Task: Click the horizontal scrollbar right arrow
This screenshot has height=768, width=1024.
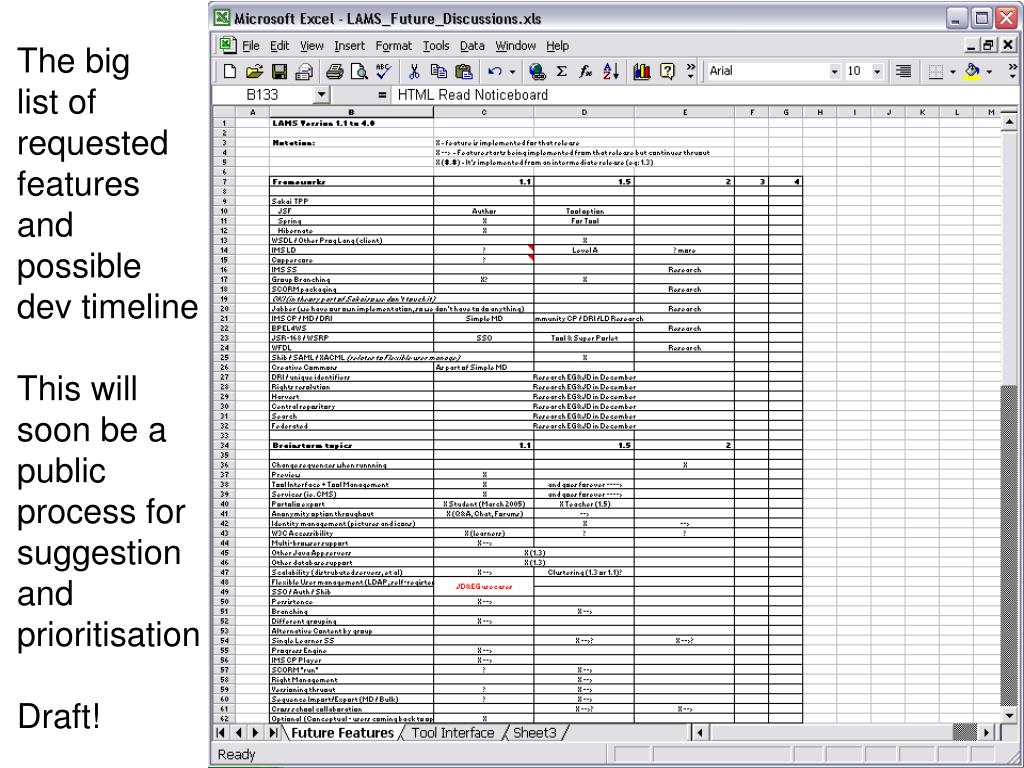Action: [x=987, y=733]
